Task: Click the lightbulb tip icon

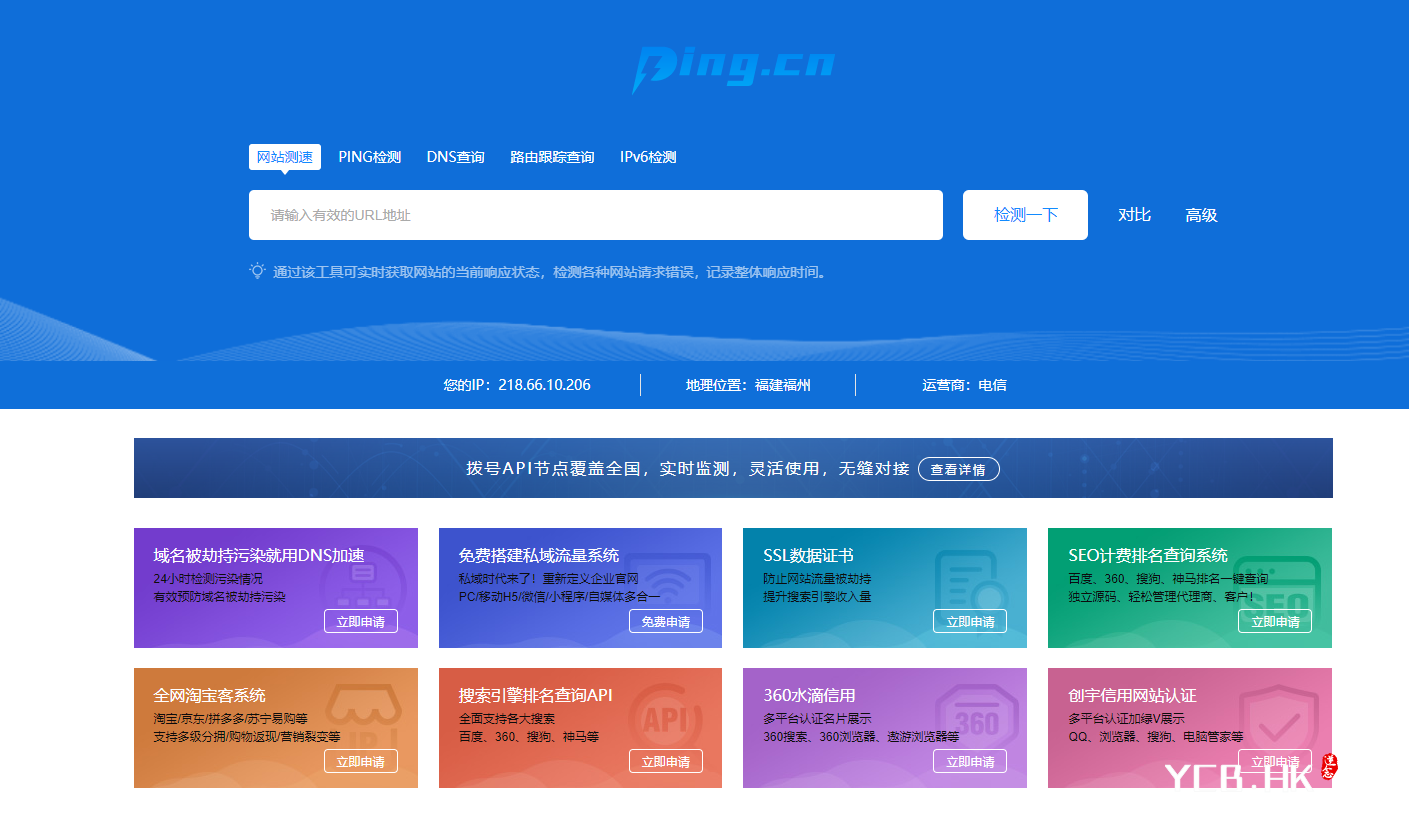Action: click(258, 271)
